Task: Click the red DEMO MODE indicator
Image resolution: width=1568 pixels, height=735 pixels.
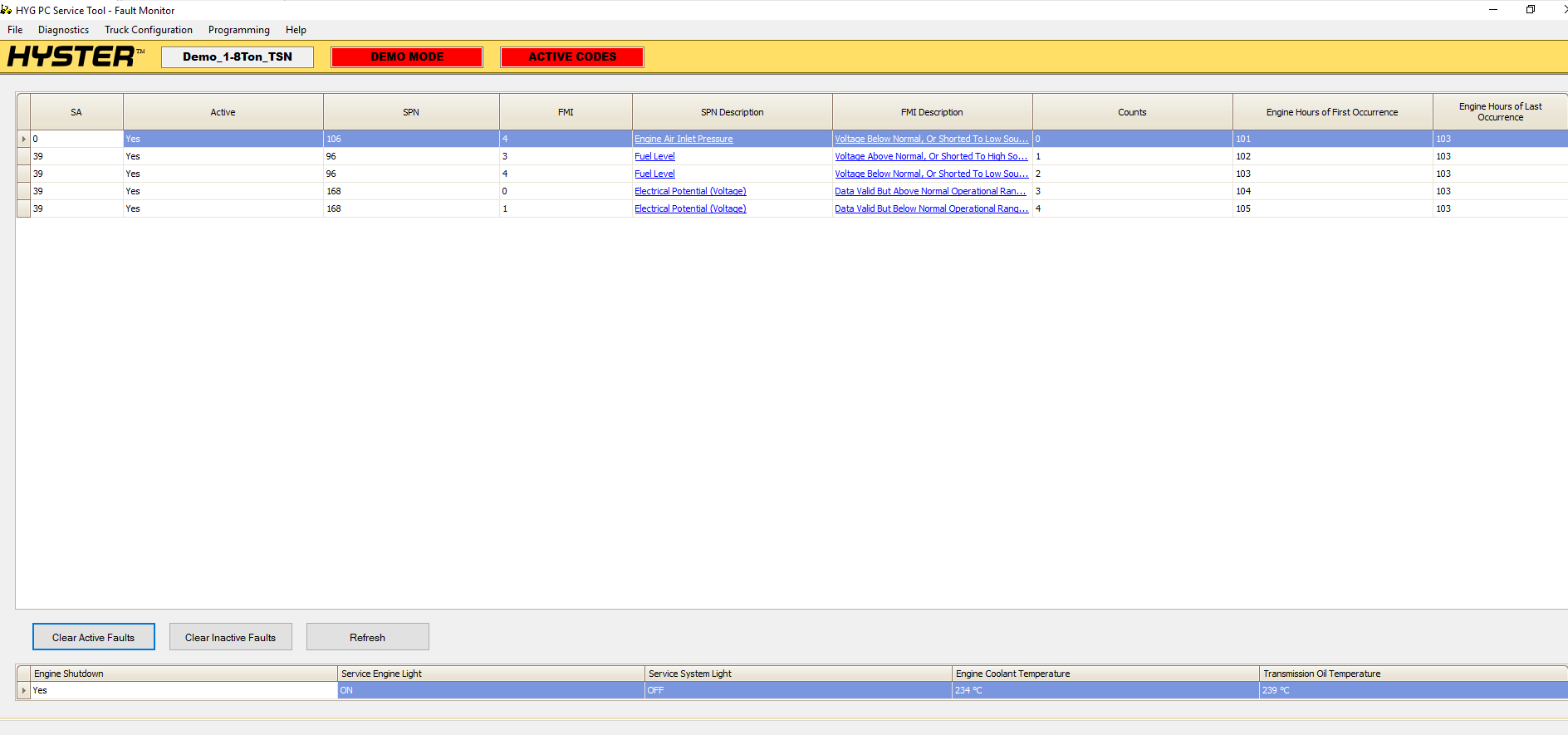Action: click(407, 57)
